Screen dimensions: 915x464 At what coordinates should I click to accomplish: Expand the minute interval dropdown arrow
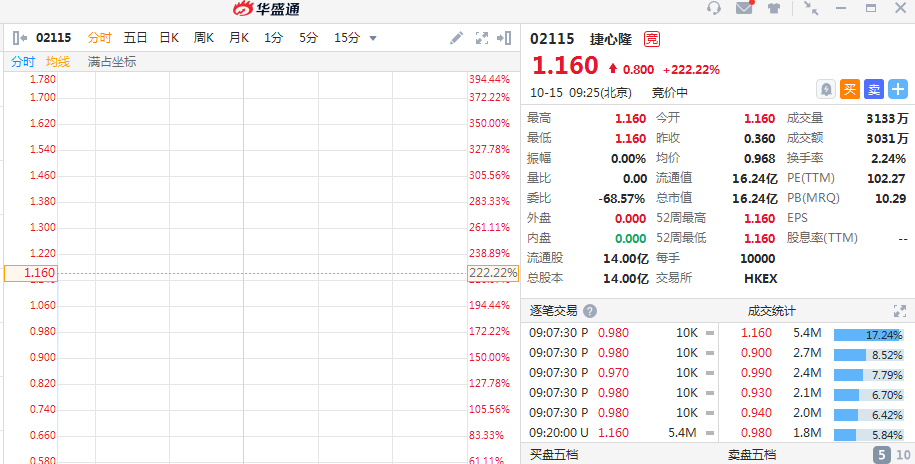point(373,39)
